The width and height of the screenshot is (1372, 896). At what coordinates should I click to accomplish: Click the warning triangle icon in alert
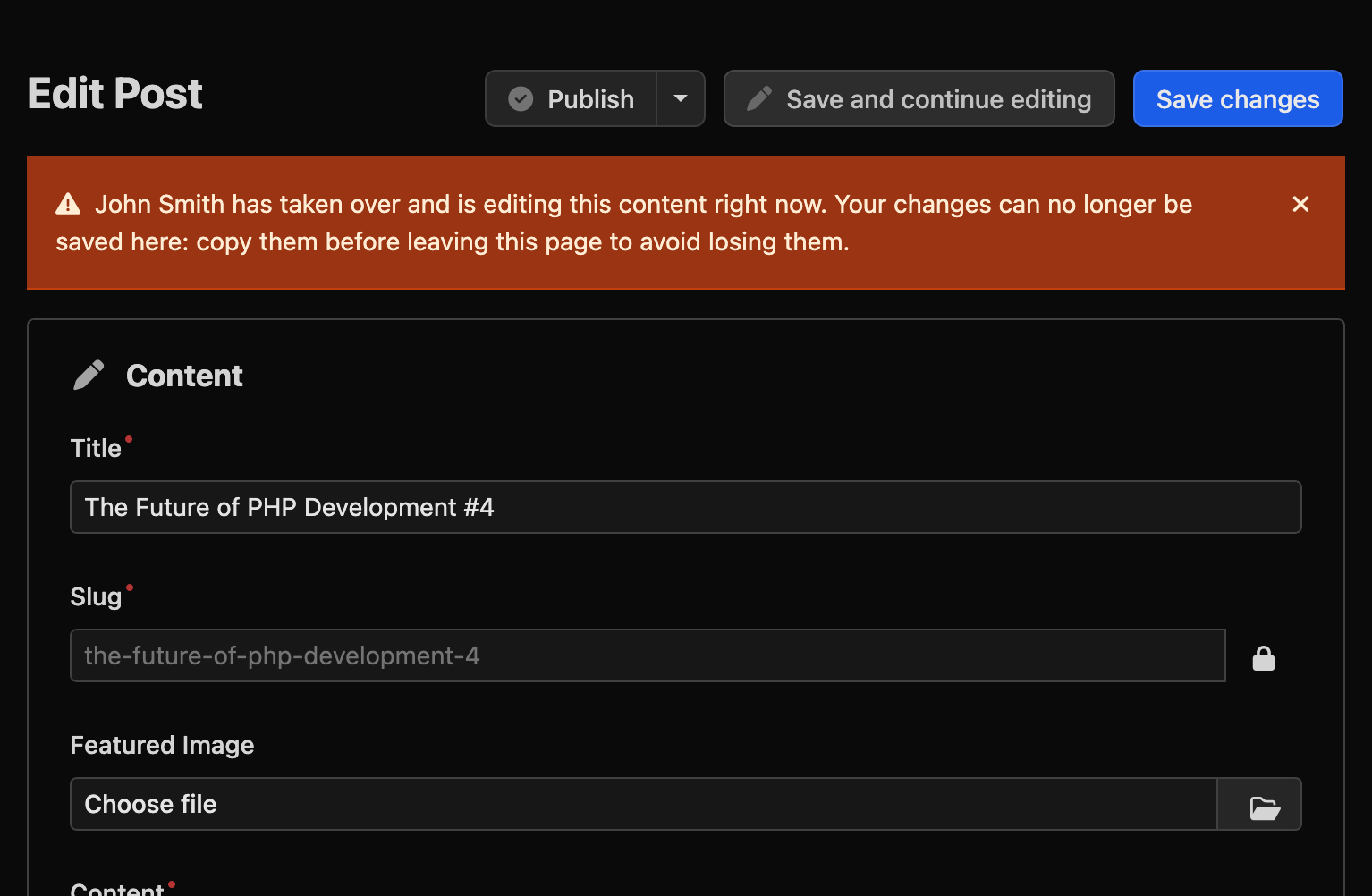click(68, 205)
